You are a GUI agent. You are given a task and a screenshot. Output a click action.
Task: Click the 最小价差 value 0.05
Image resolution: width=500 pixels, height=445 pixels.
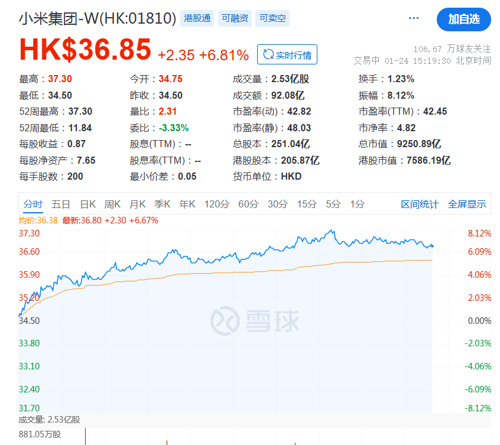point(187,176)
